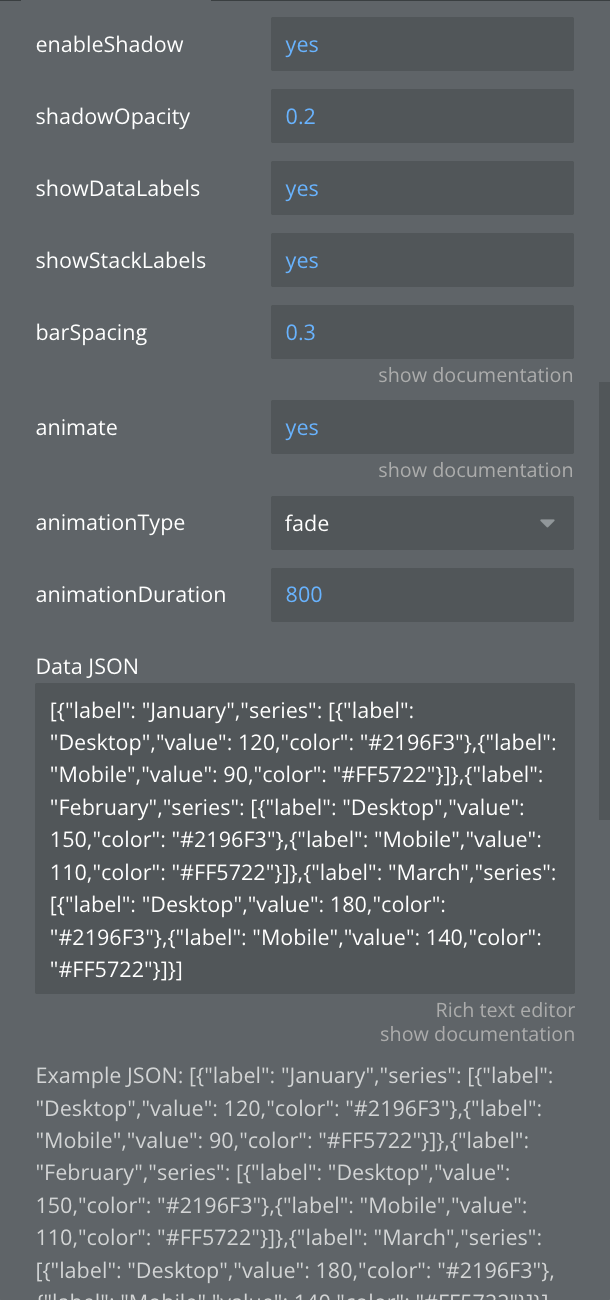This screenshot has width=610, height=1300.
Task: Click the shadowOpacity field containing 0.2
Action: (x=421, y=117)
